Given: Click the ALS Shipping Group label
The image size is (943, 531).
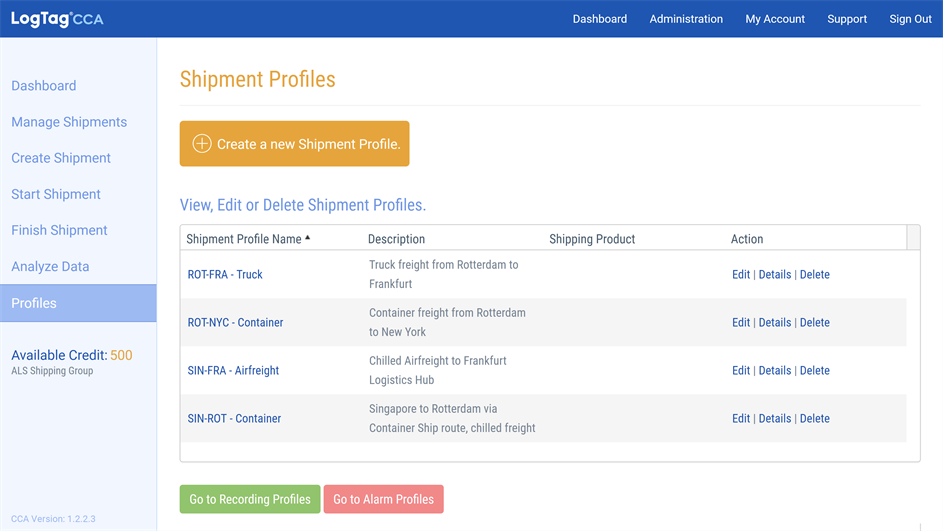Looking at the screenshot, I should tap(52, 370).
